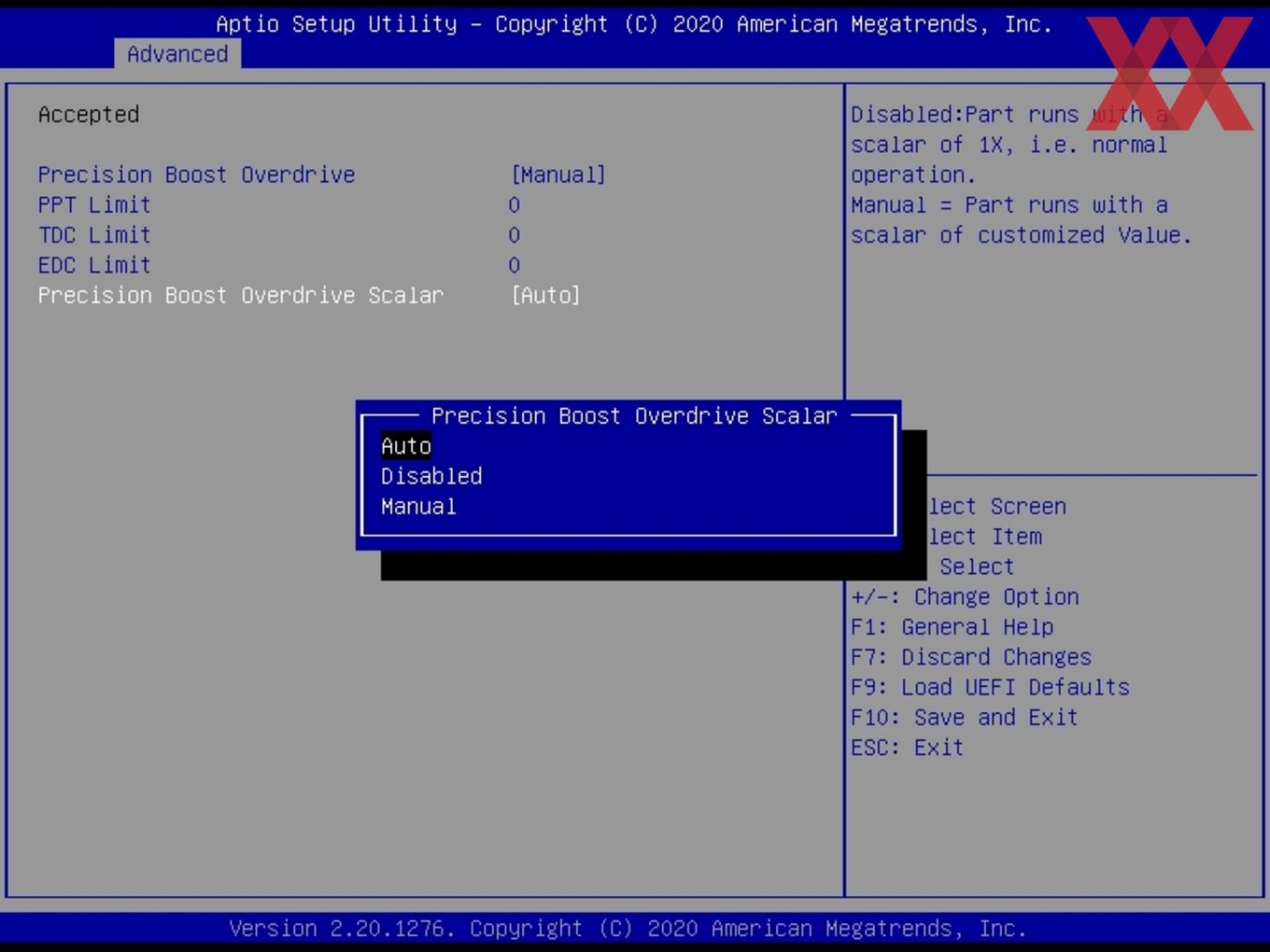Pick Manual in the Scalar popup
Viewport: 1270px width, 952px height.
418,507
